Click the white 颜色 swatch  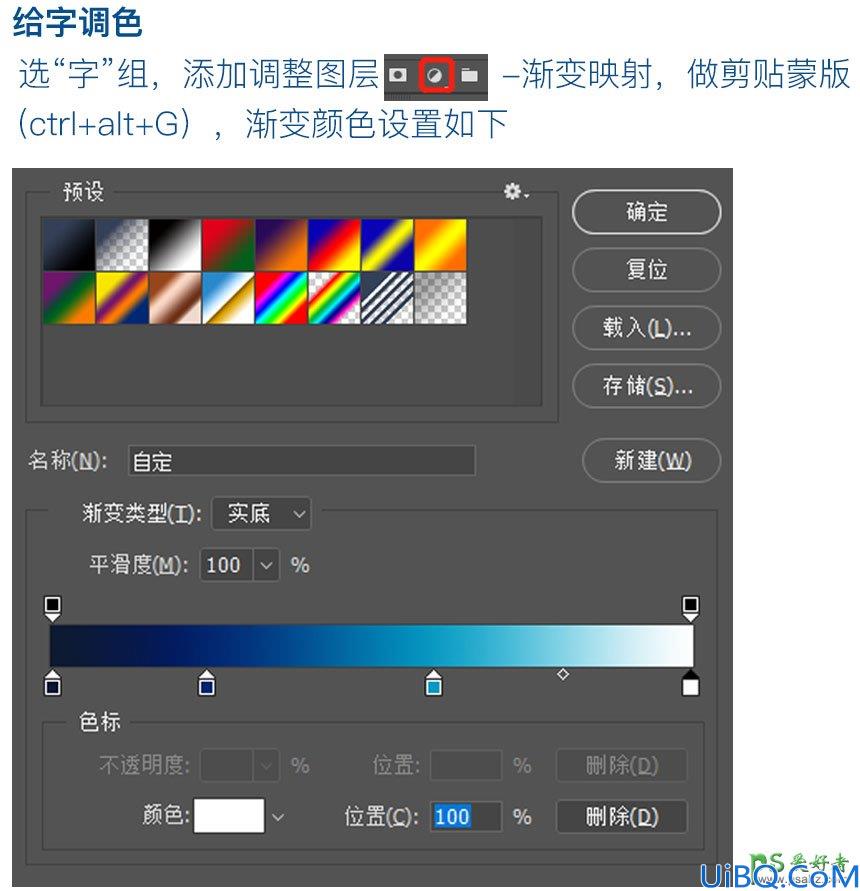point(229,816)
